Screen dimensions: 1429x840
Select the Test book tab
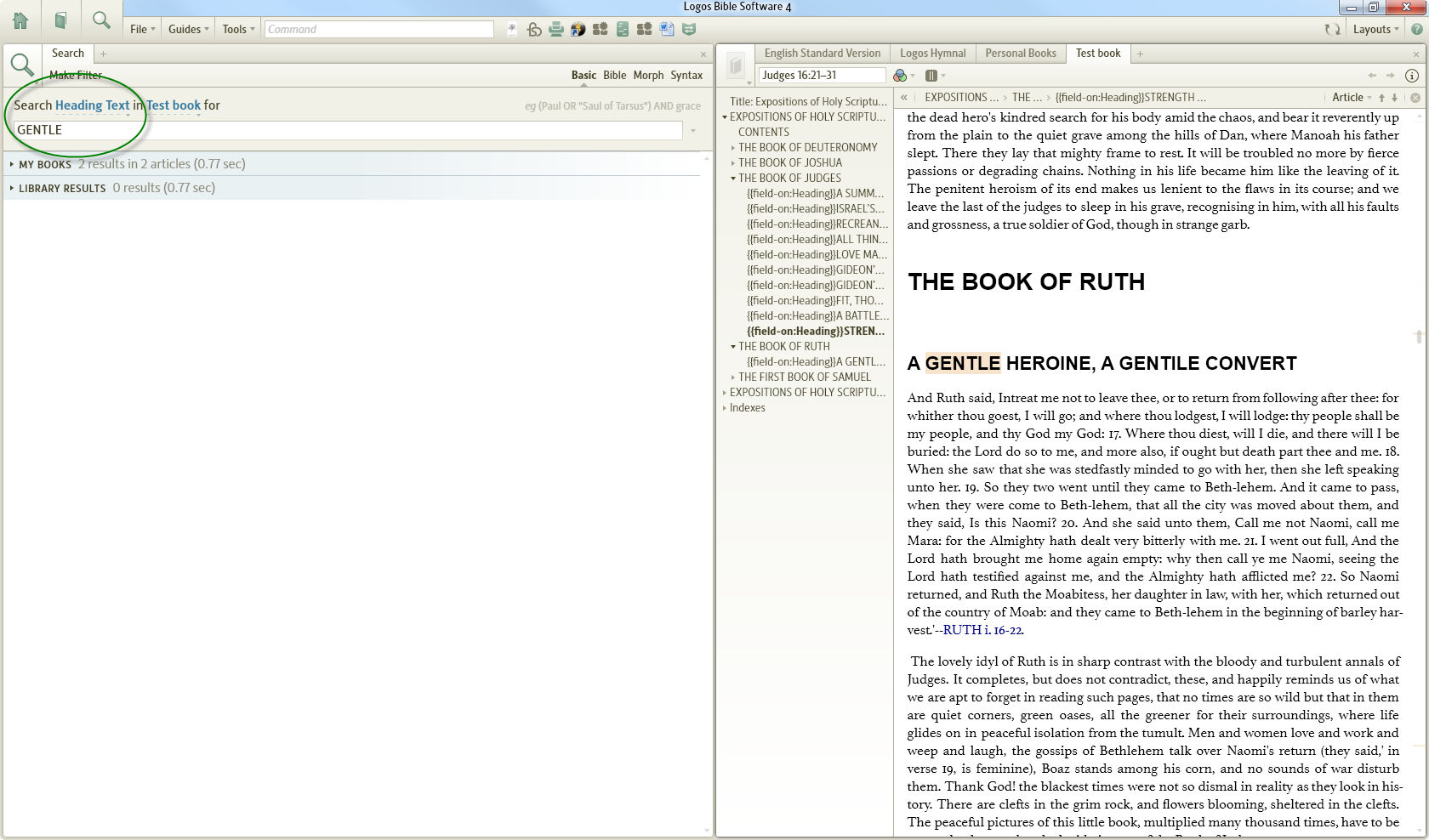pos(1098,53)
